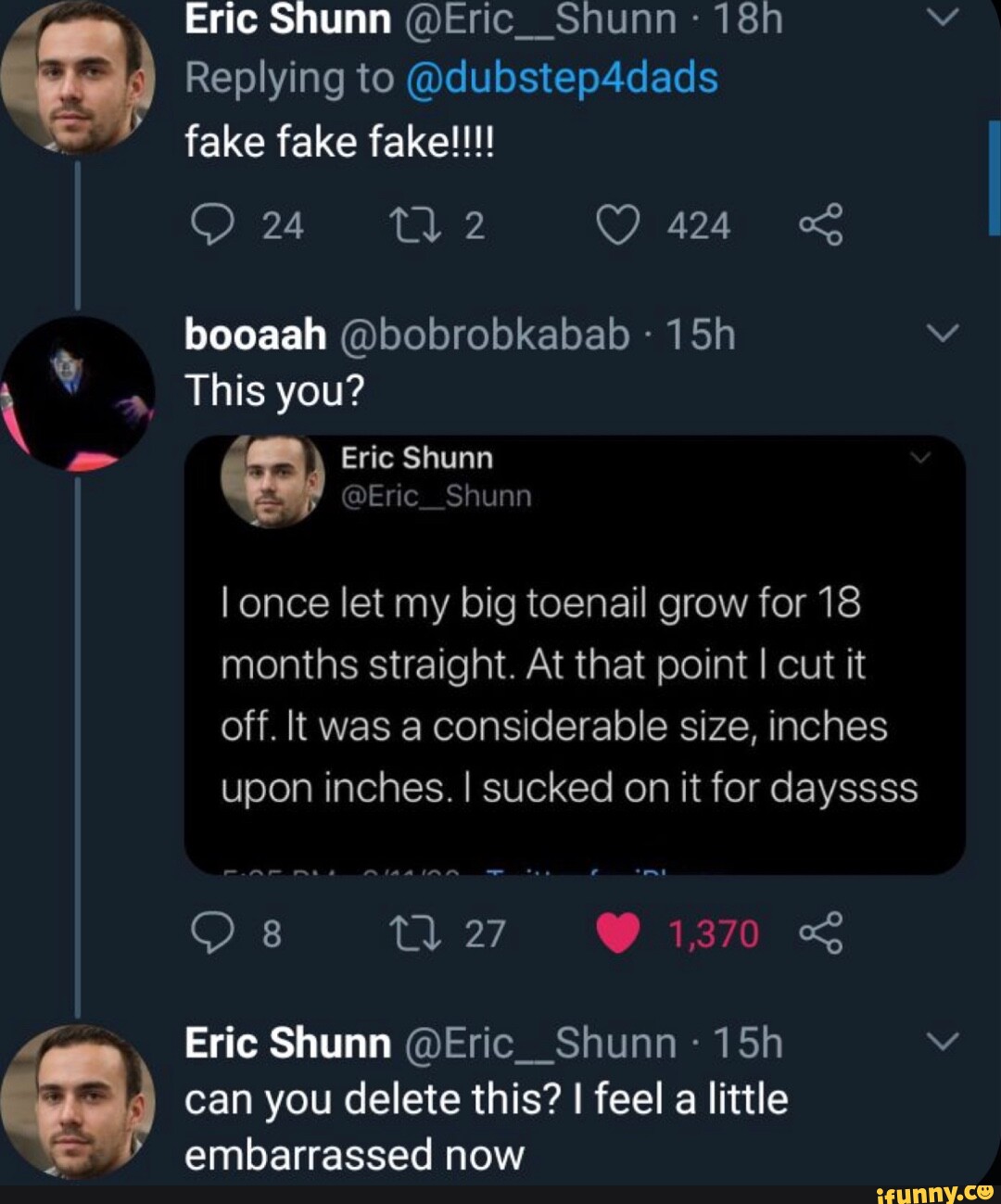Toggle the like heart on the quoted screenshot tweet
The width and height of the screenshot is (1001, 1204).
(616, 933)
